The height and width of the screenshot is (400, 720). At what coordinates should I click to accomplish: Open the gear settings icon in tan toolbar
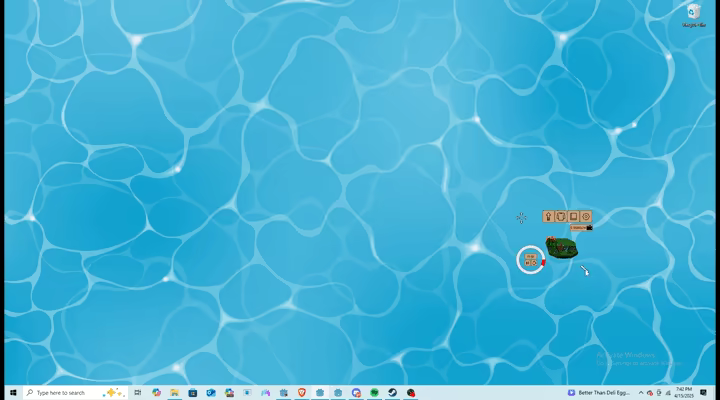point(586,216)
